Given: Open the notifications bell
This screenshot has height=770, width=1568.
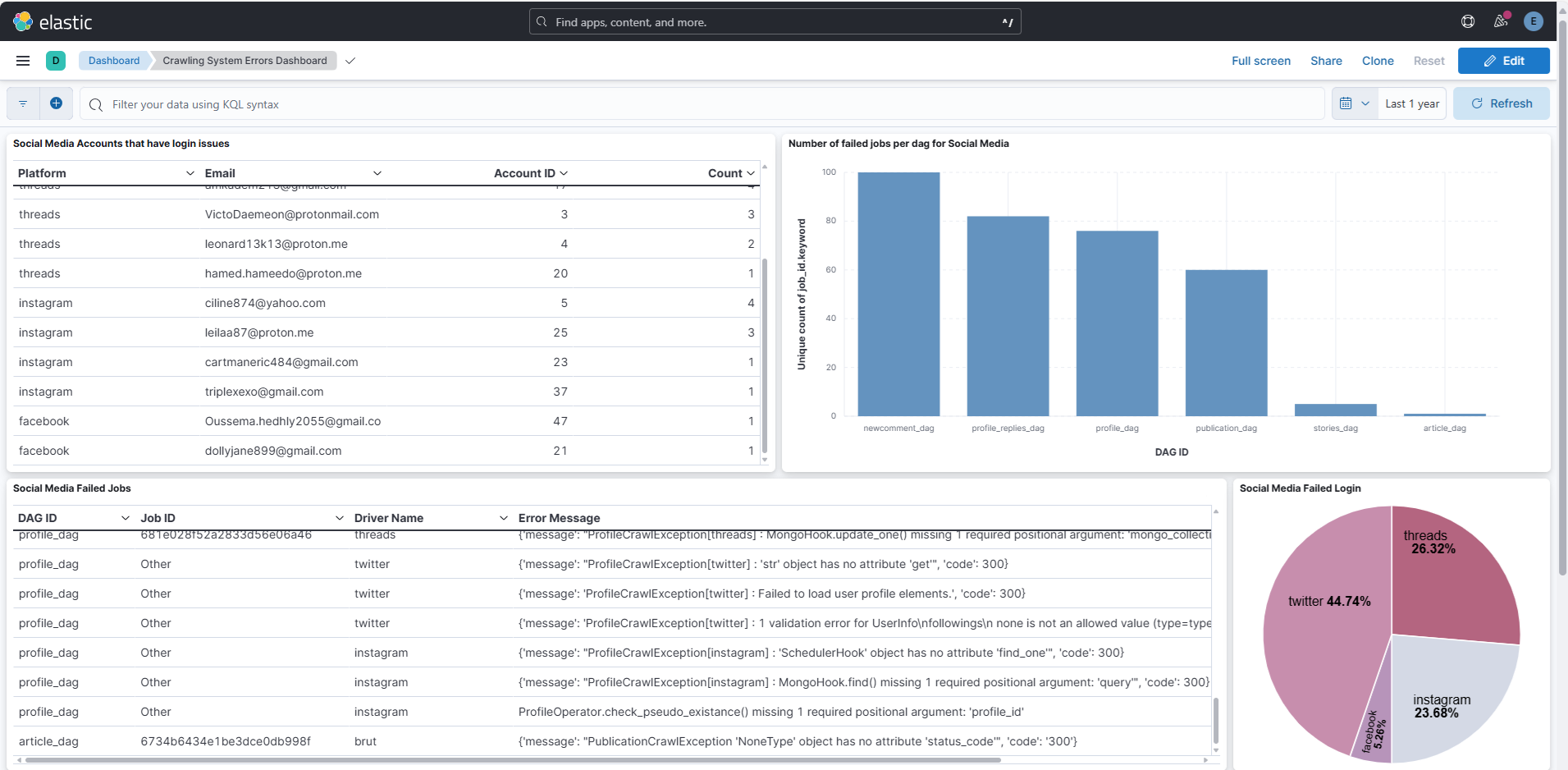Looking at the screenshot, I should click(1502, 21).
